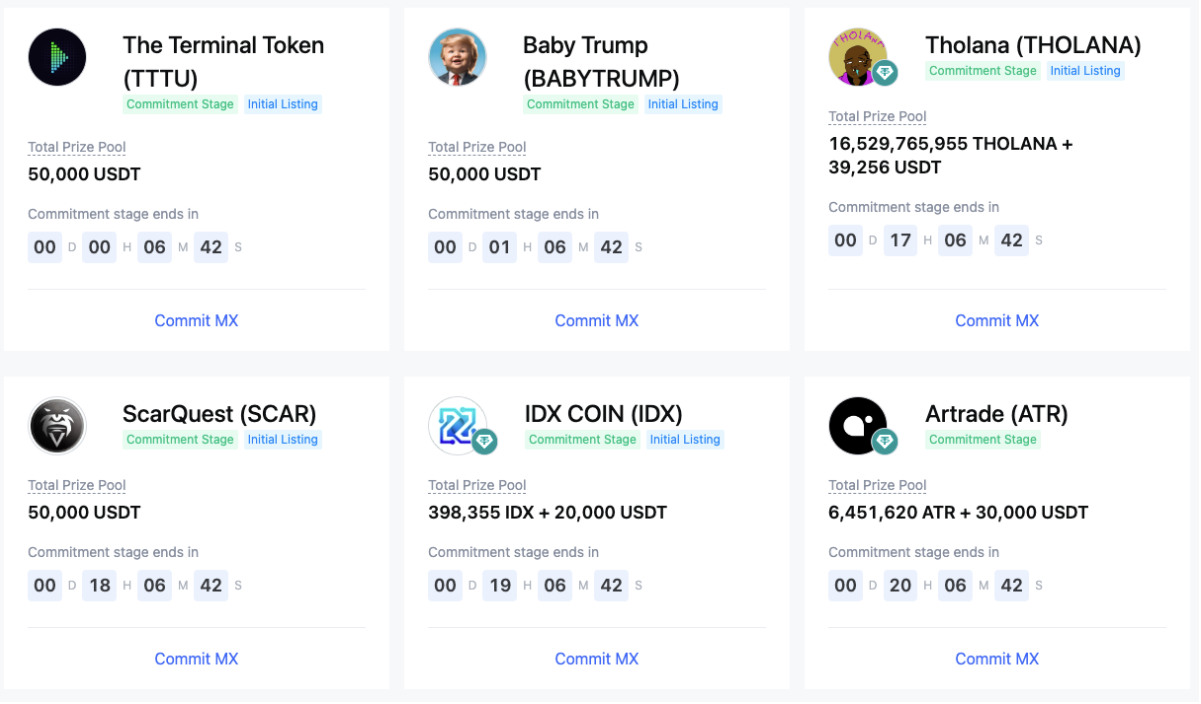Image resolution: width=1201 pixels, height=704 pixels.
Task: Click the ScarQuest skull logo icon
Action: (x=57, y=426)
